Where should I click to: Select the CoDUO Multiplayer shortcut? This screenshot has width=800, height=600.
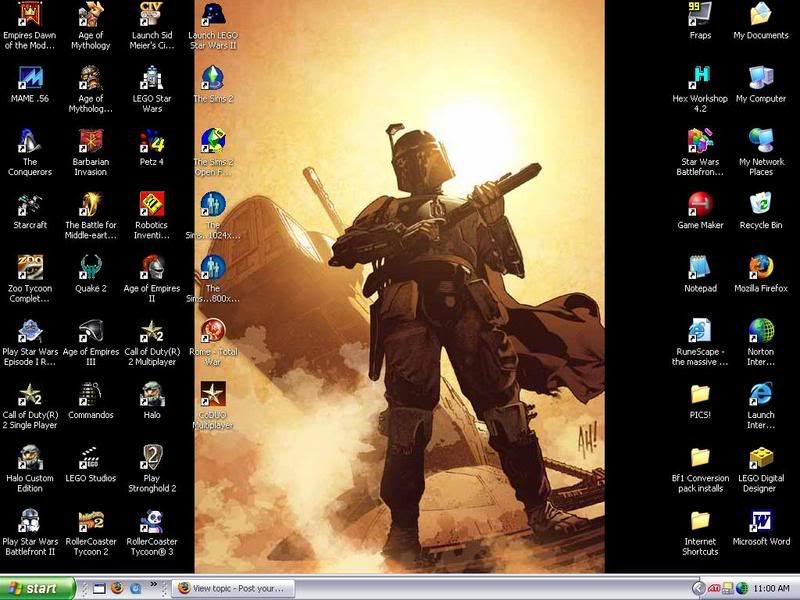[213, 405]
